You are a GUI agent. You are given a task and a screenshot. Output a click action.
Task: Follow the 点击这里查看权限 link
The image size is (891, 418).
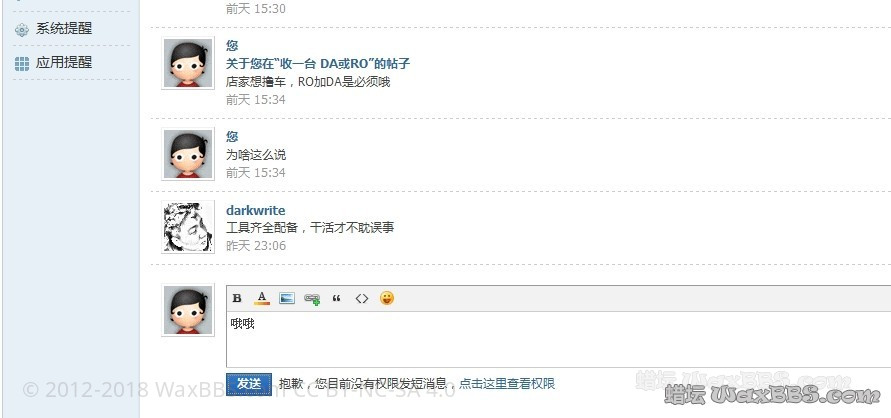[507, 384]
